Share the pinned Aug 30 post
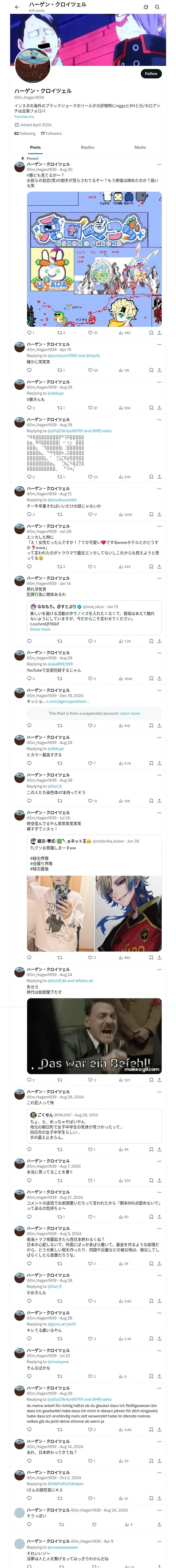 pyautogui.click(x=159, y=333)
